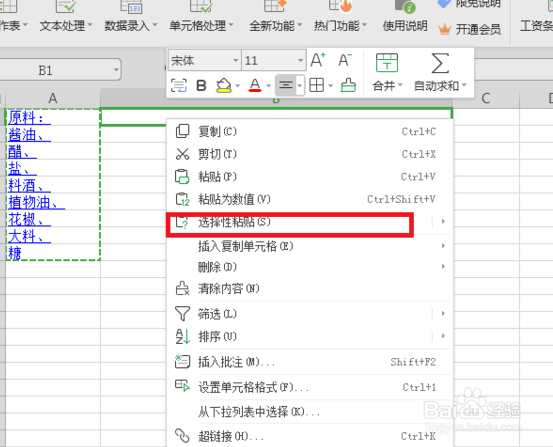Click the Insert Comment icon
This screenshot has height=447, width=553.
click(182, 362)
